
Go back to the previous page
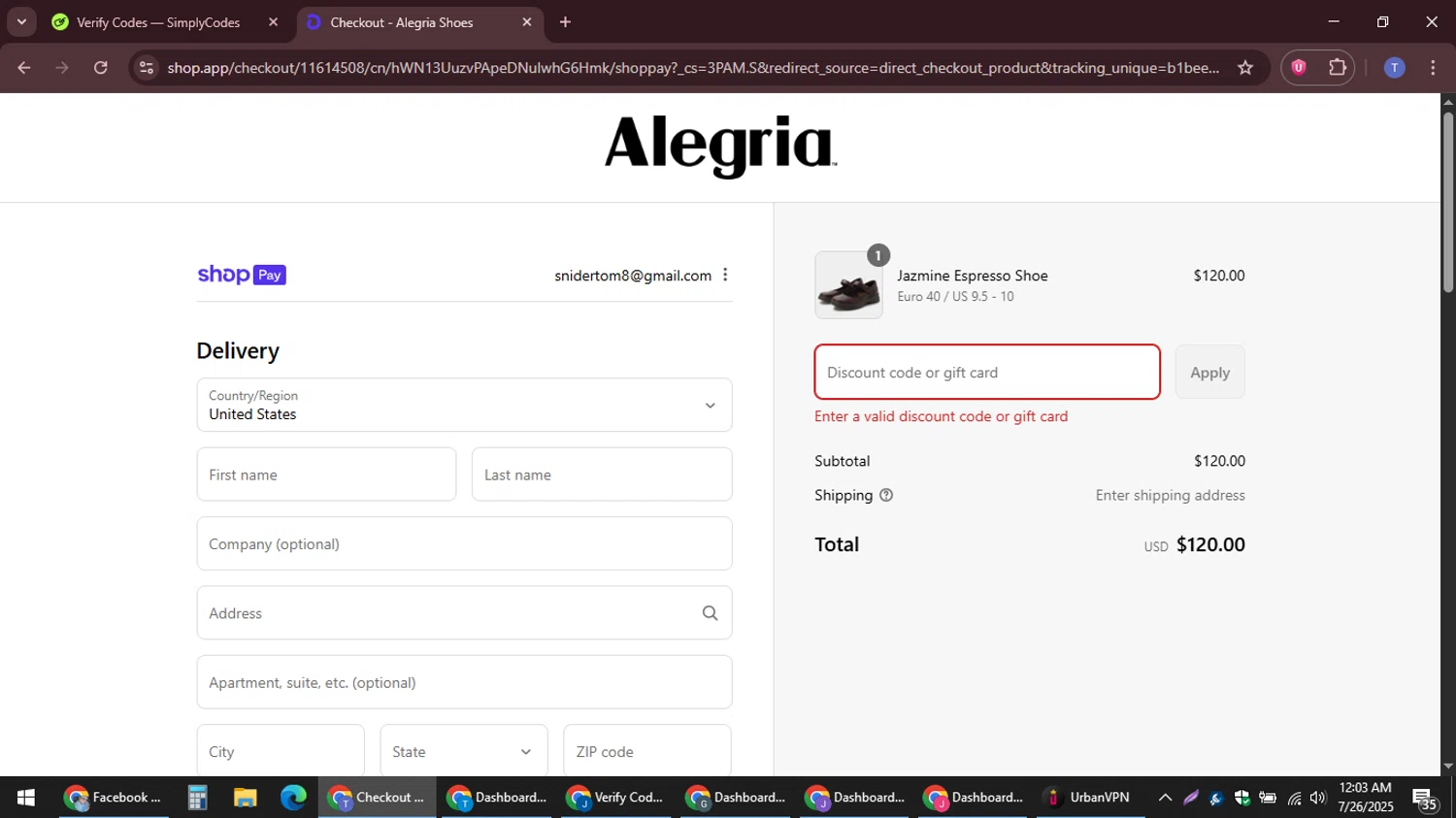(24, 68)
